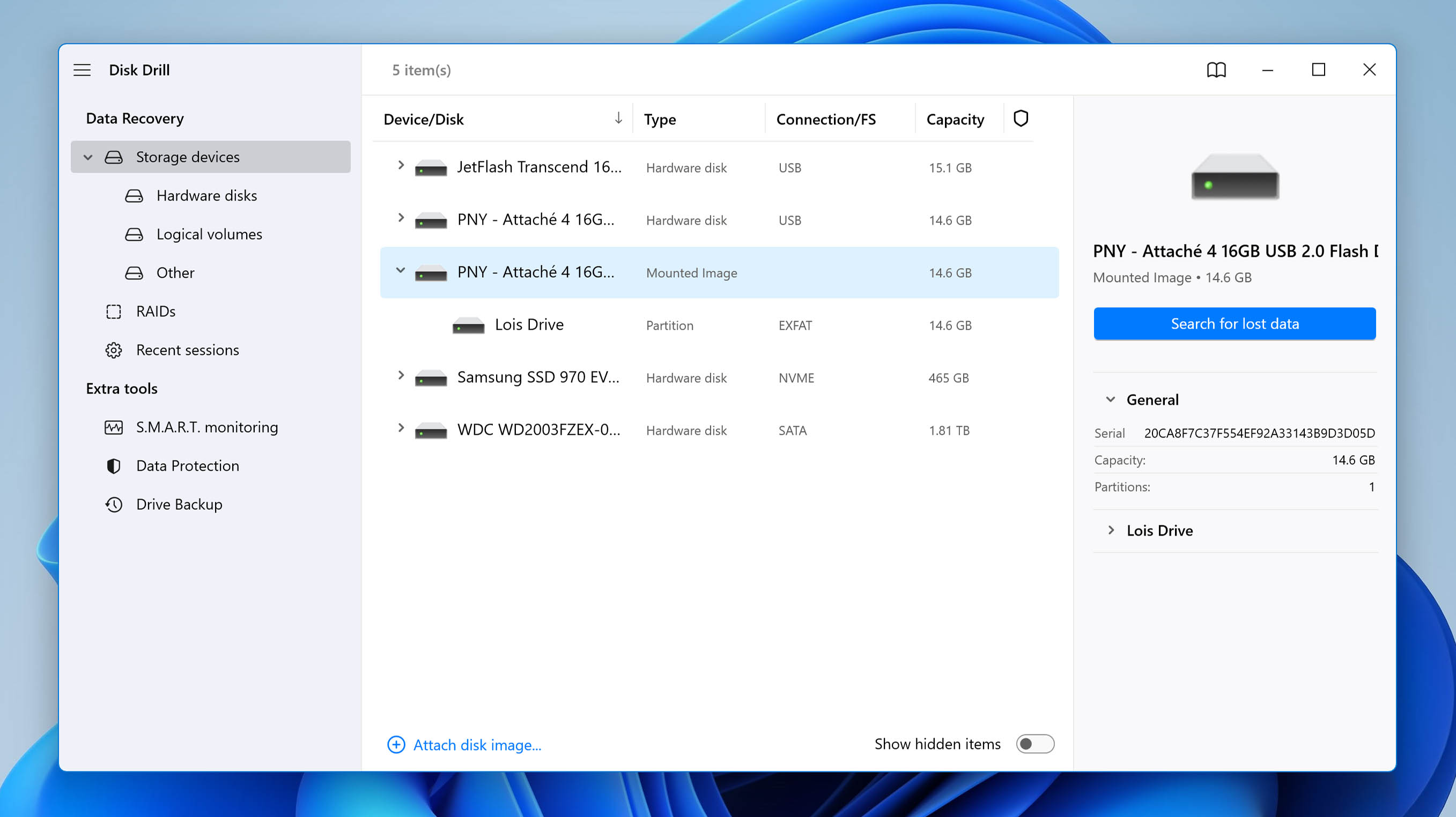Select Other in sidebar
This screenshot has height=817, width=1456.
click(176, 272)
